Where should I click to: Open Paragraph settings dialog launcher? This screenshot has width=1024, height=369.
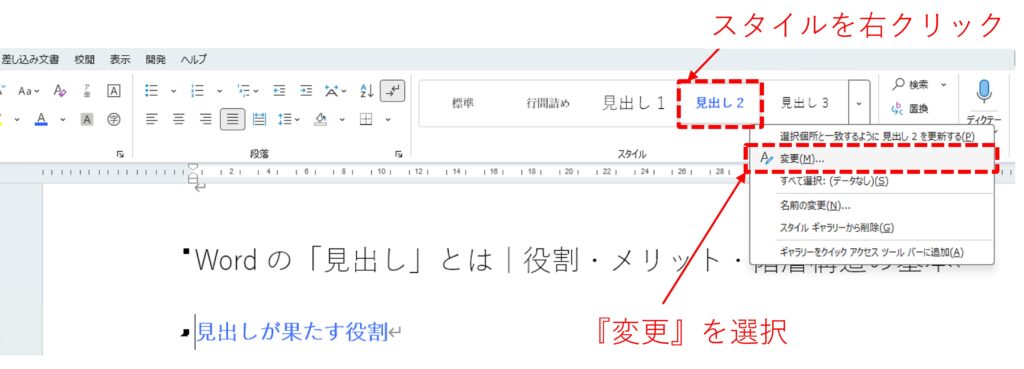click(x=398, y=155)
